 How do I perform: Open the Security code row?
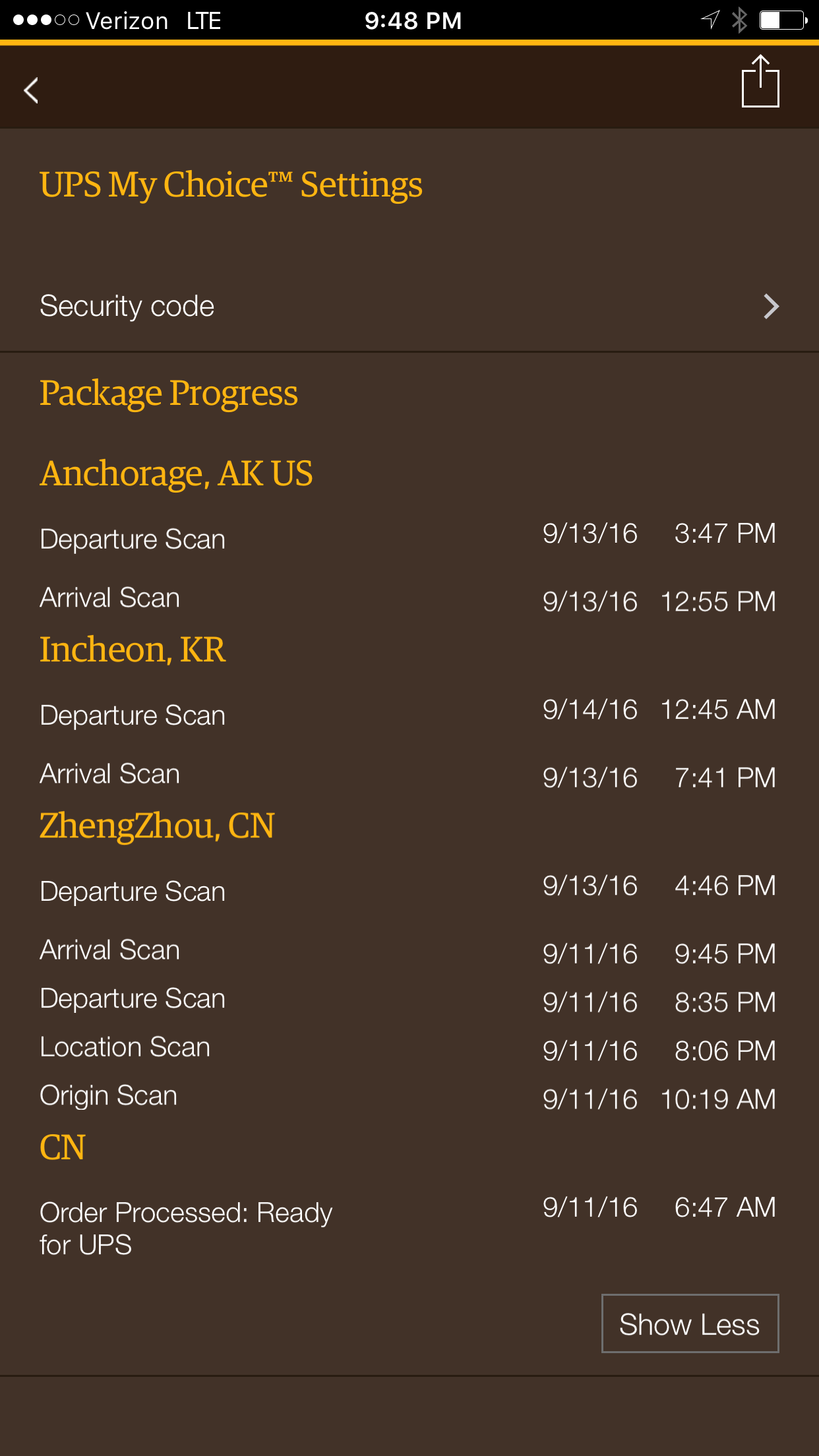click(409, 307)
